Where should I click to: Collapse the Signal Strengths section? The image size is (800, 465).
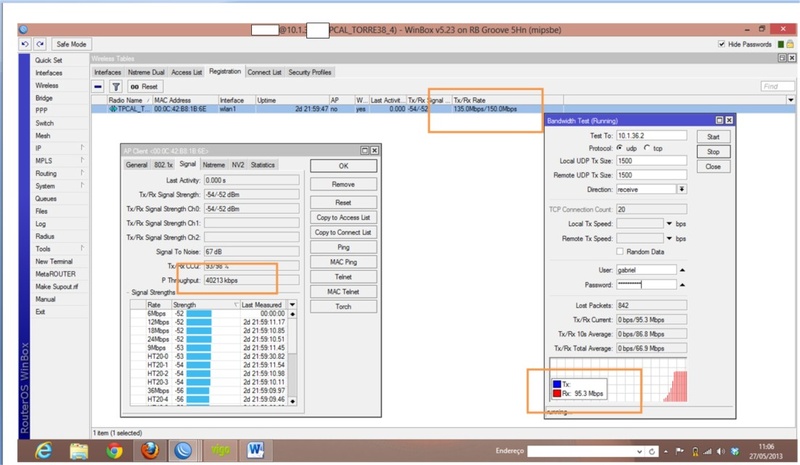point(127,292)
